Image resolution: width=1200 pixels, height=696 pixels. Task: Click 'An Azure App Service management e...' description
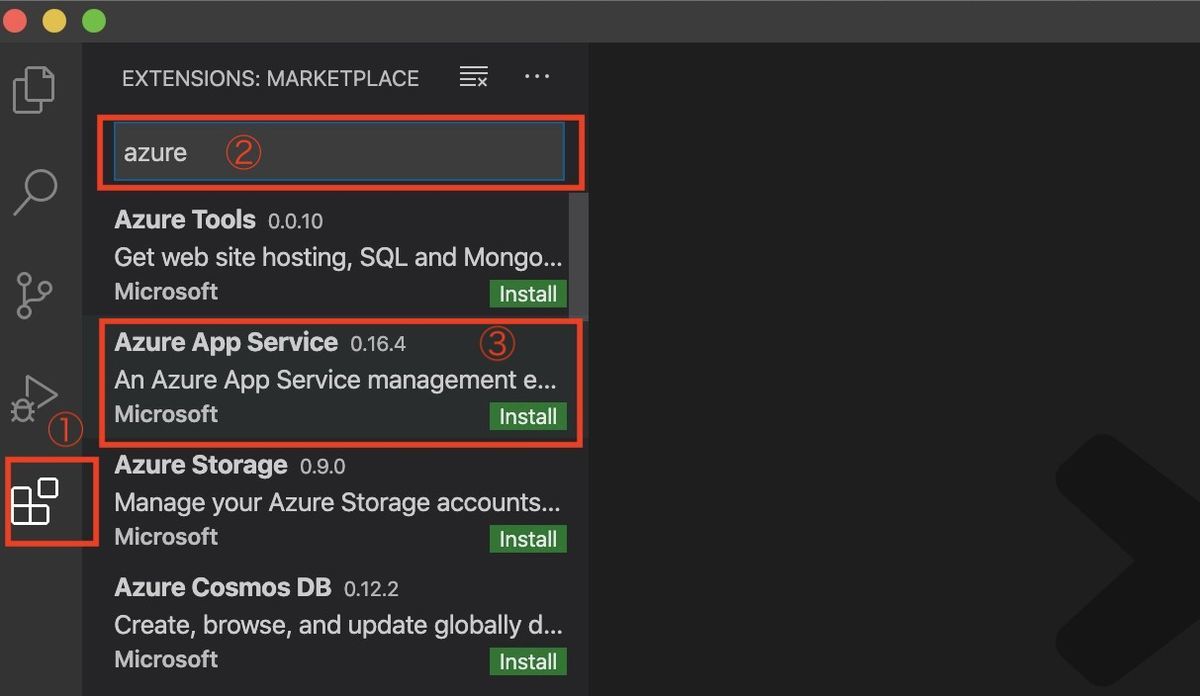point(336,380)
